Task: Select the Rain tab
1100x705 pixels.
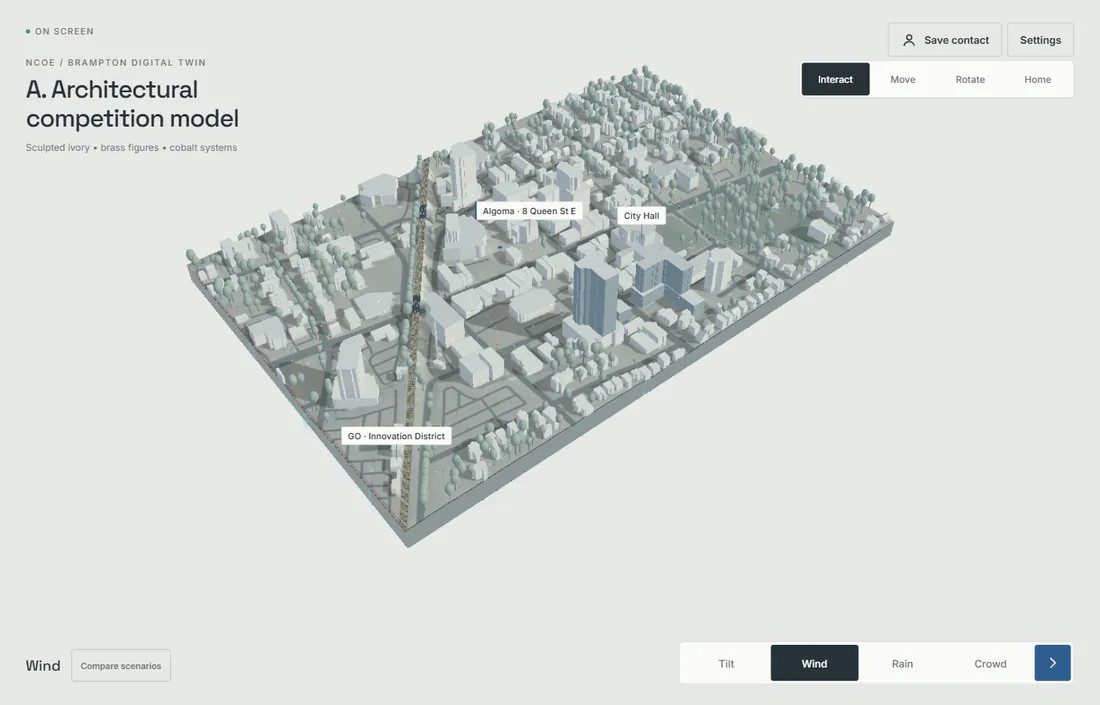Action: (902, 663)
